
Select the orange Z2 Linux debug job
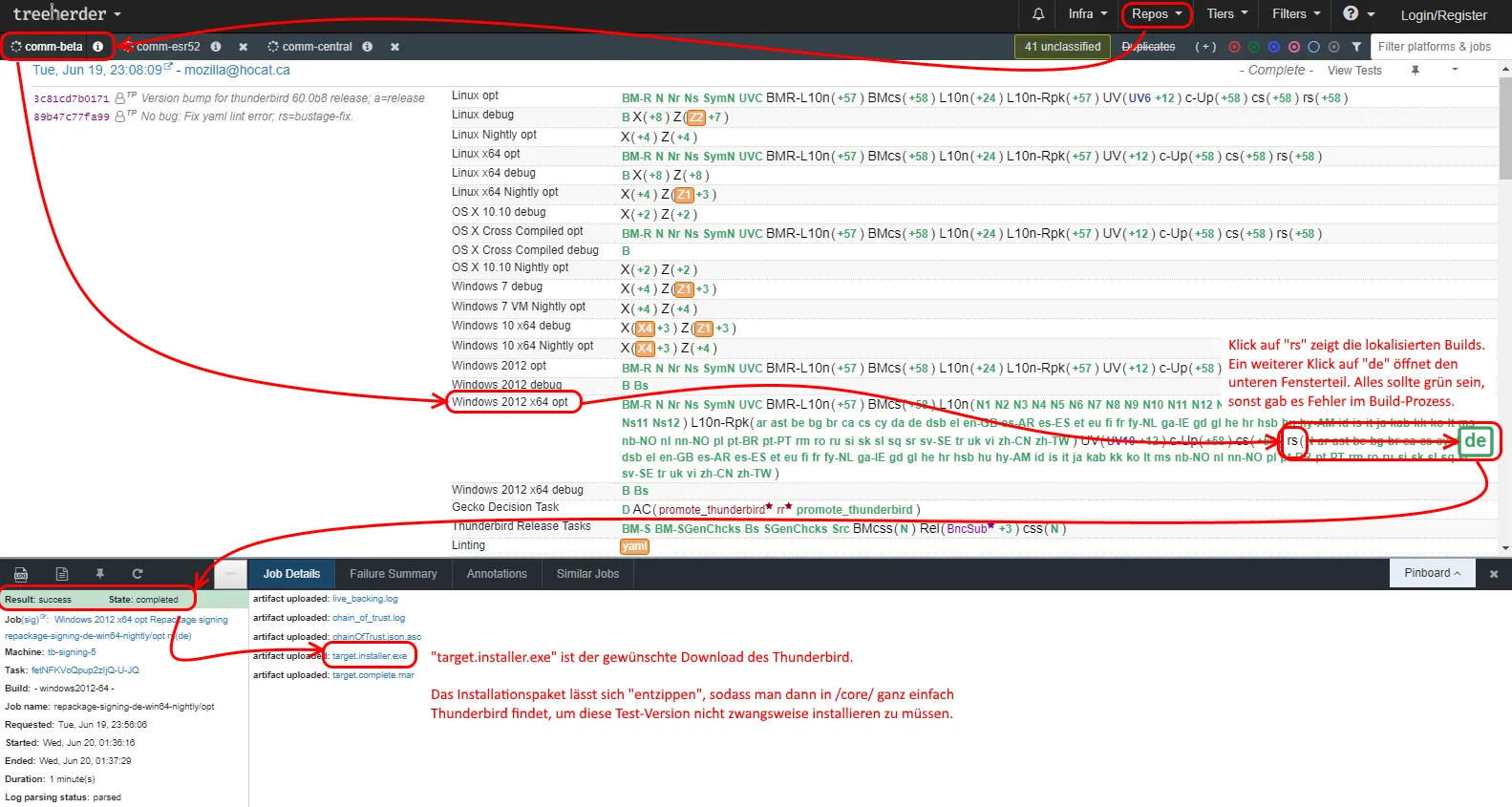[x=695, y=117]
